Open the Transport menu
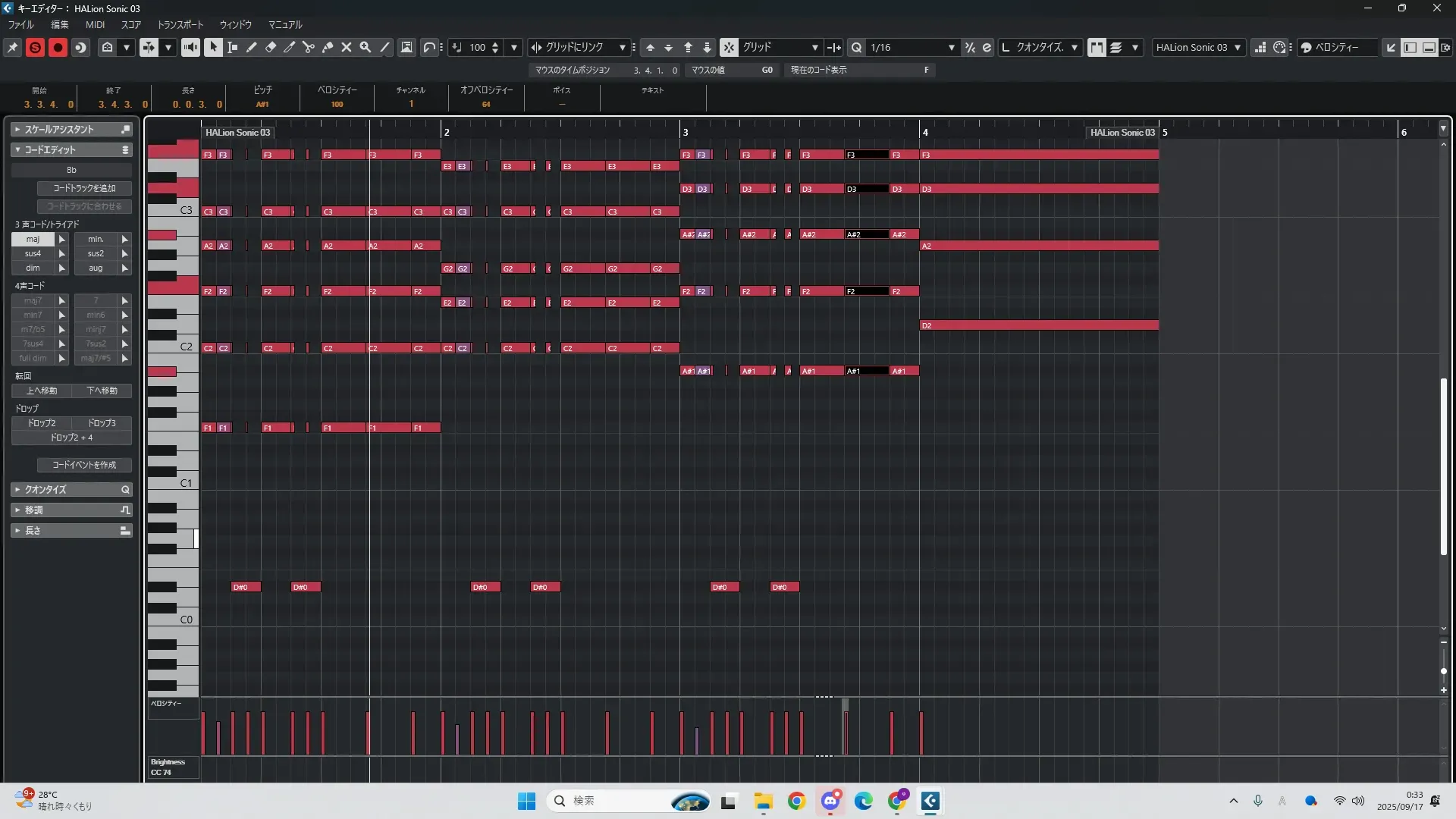This screenshot has height=819, width=1456. tap(180, 24)
